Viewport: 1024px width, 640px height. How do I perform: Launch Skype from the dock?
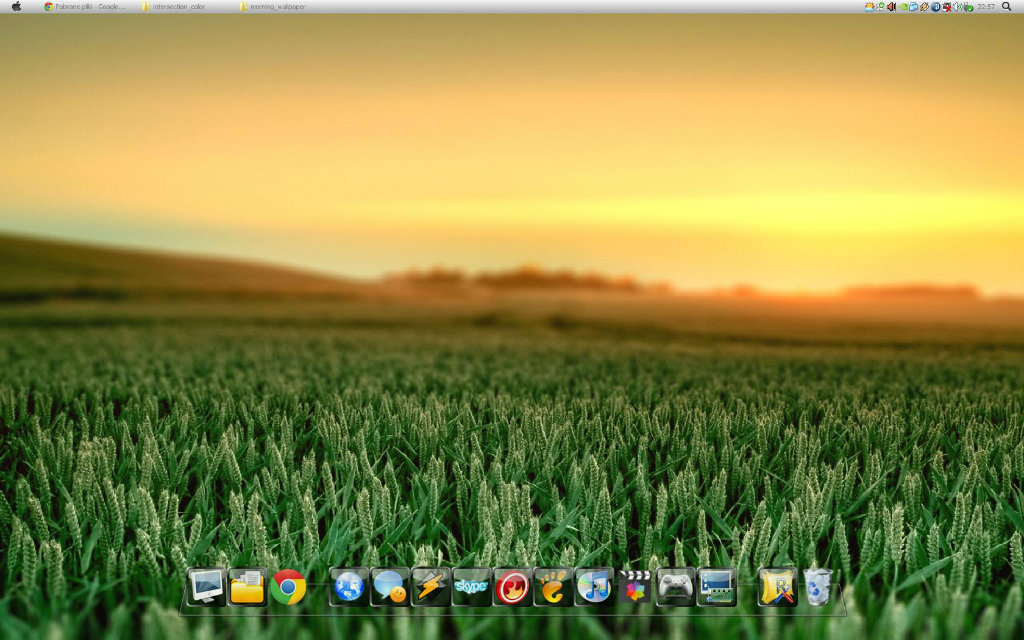[472, 586]
